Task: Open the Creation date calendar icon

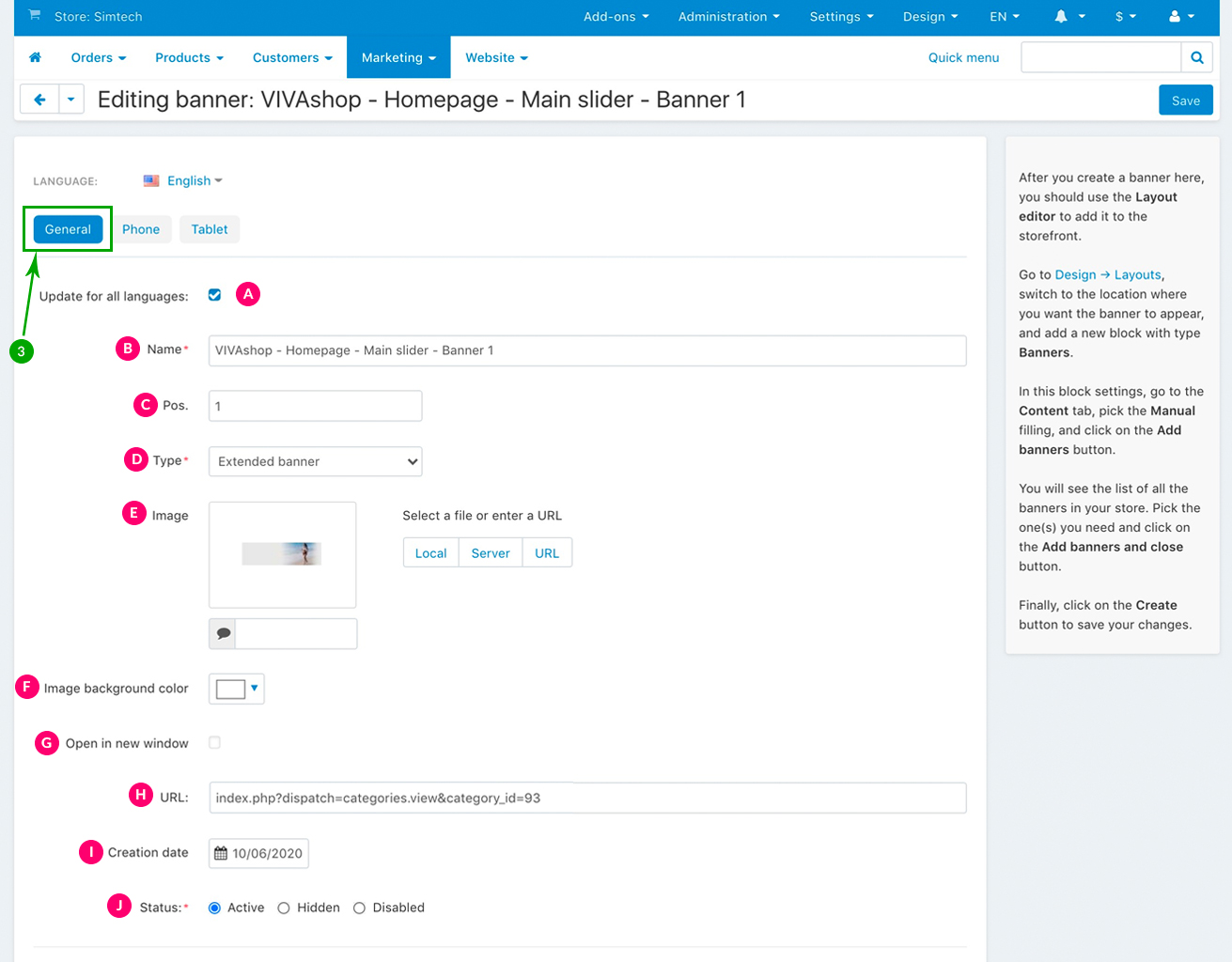Action: 221,853
